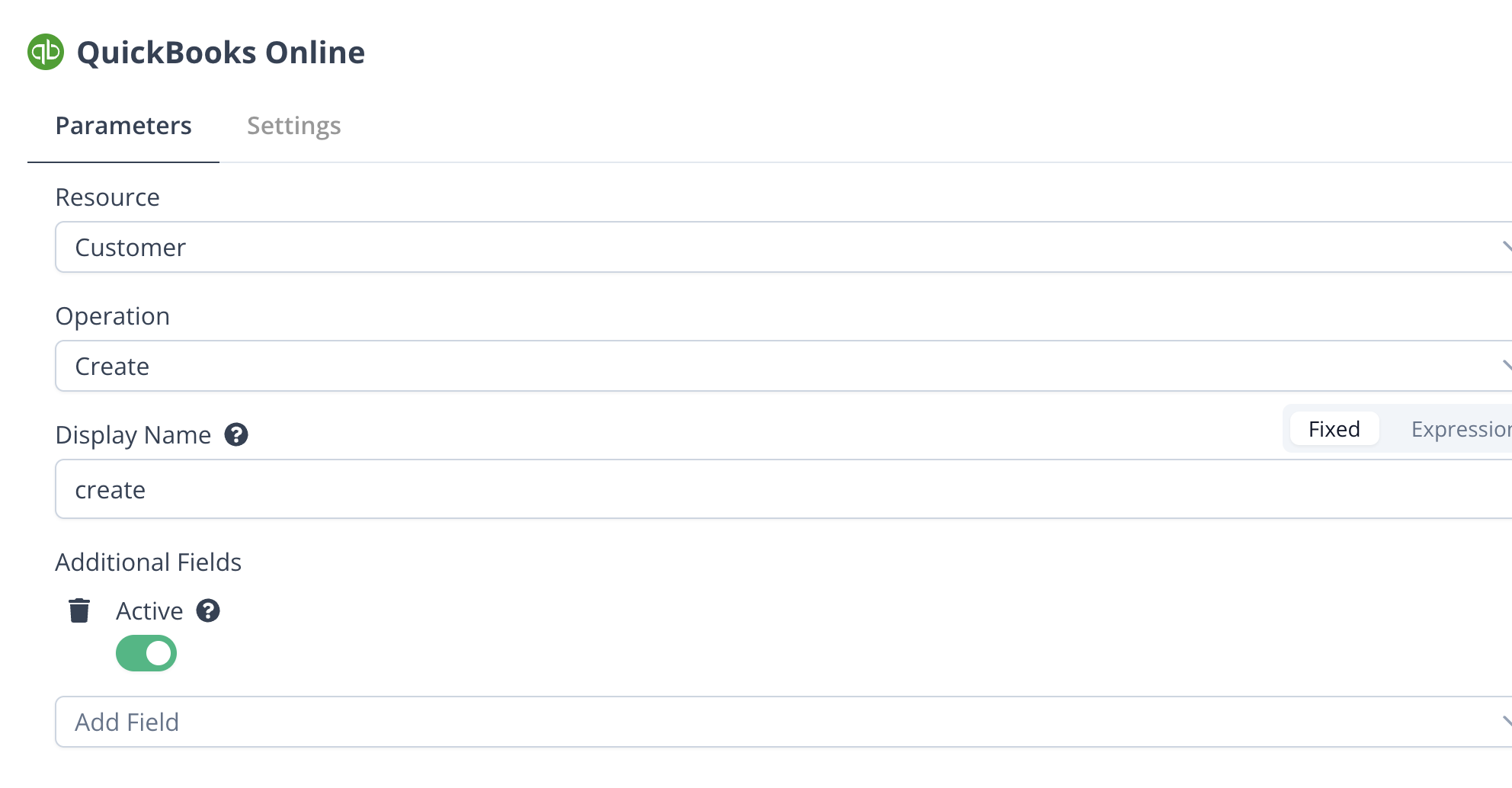The height and width of the screenshot is (788, 1512).
Task: Click the QuickBooks Online title
Action: pos(221,53)
